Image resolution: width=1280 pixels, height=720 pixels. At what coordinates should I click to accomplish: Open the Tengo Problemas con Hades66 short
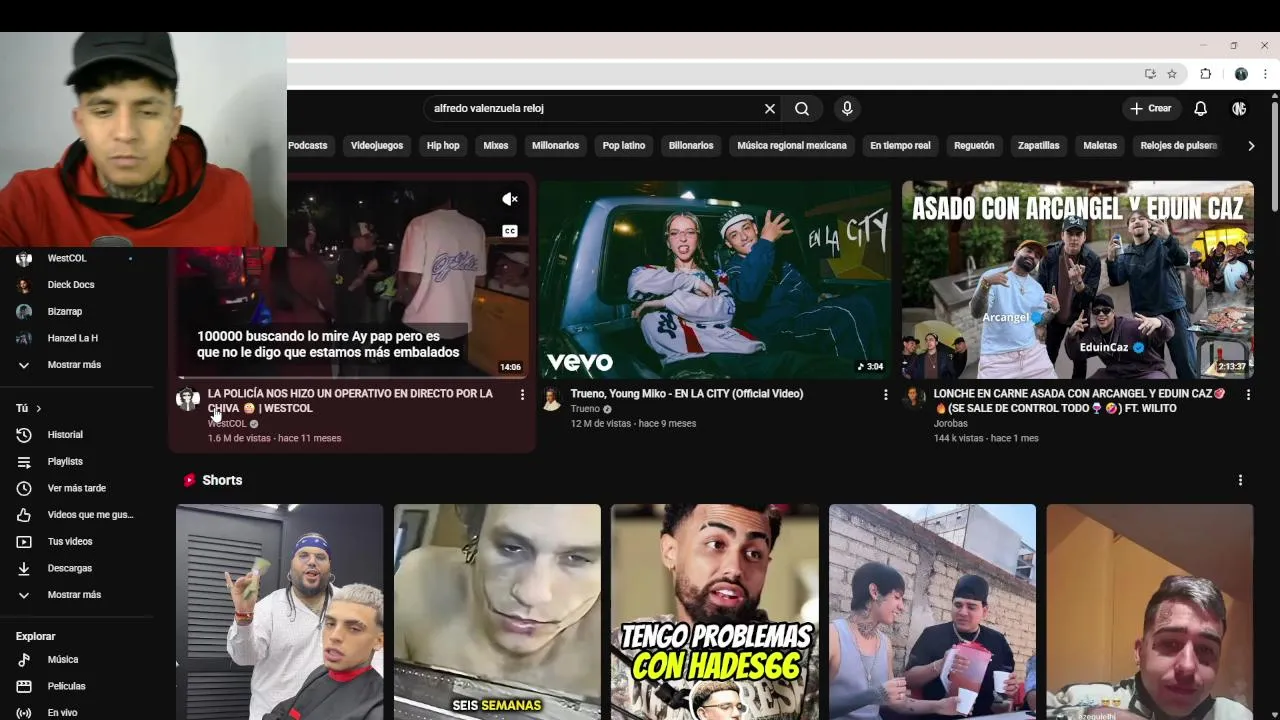715,612
